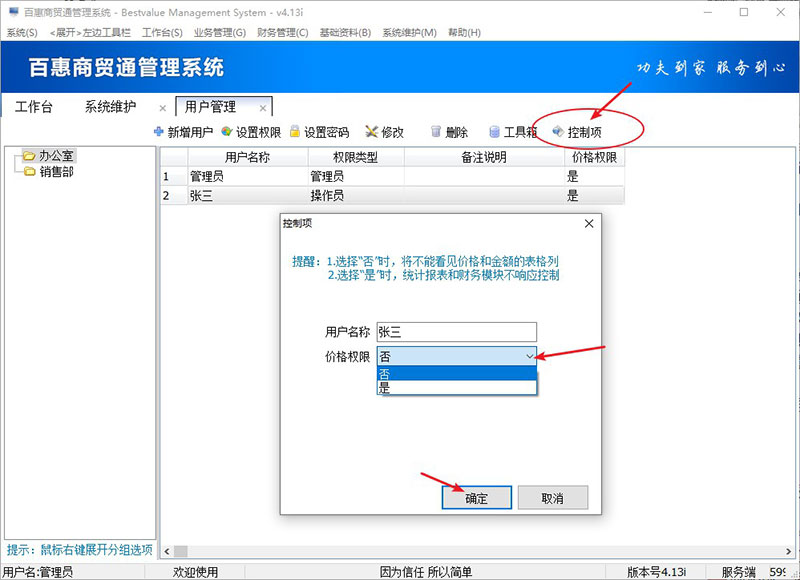The width and height of the screenshot is (800, 580).
Task: Click the 新增用户 toolbar label
Action: 190,132
